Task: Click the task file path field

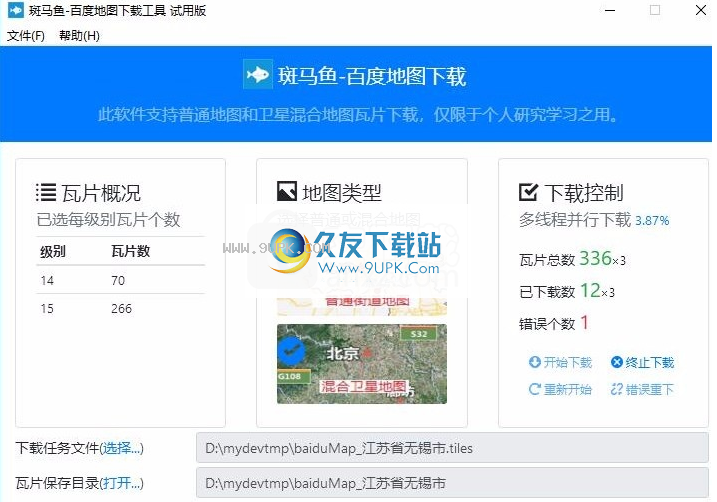Action: (452, 448)
